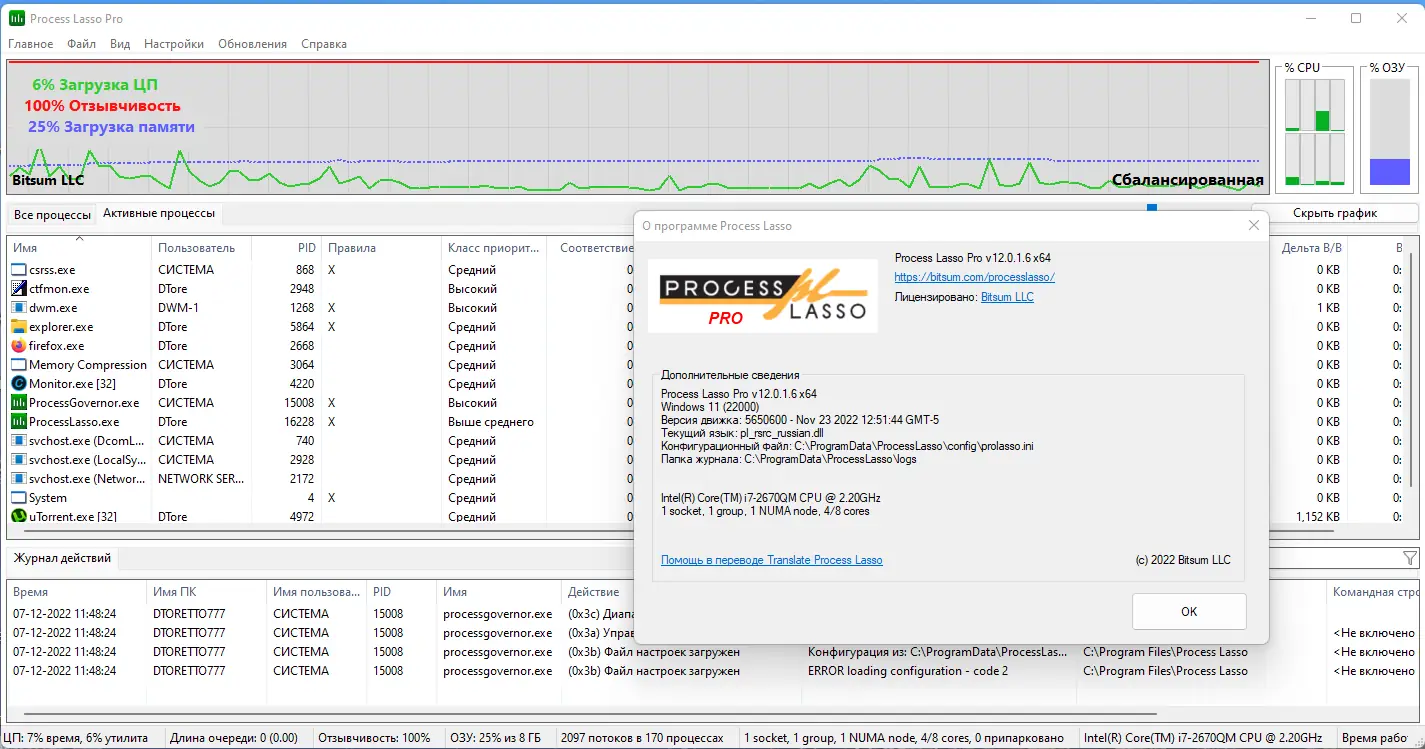Open the Справка menu
Screen dimensions: 1425x749
tap(323, 44)
